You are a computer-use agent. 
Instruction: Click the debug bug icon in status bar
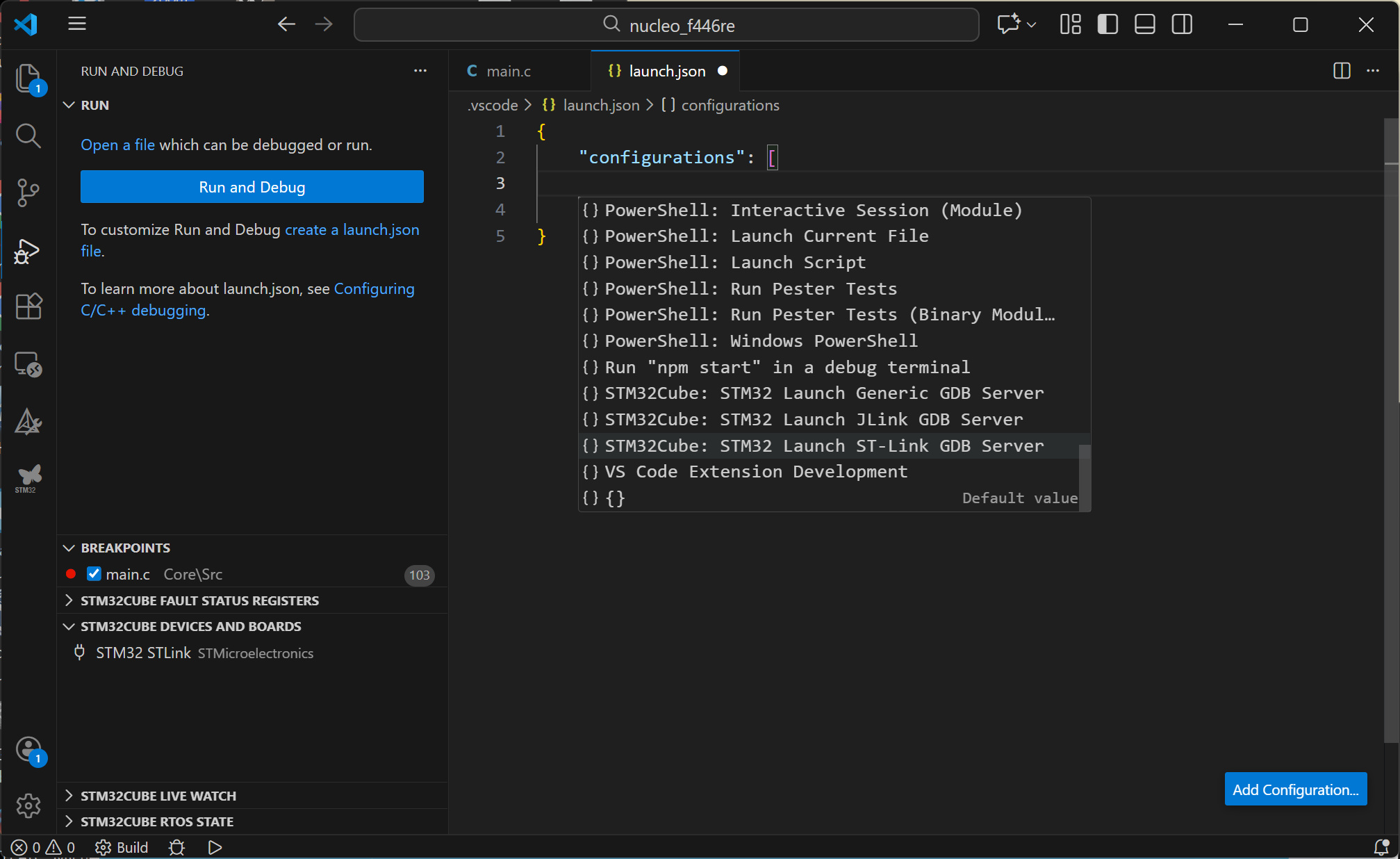click(x=176, y=847)
